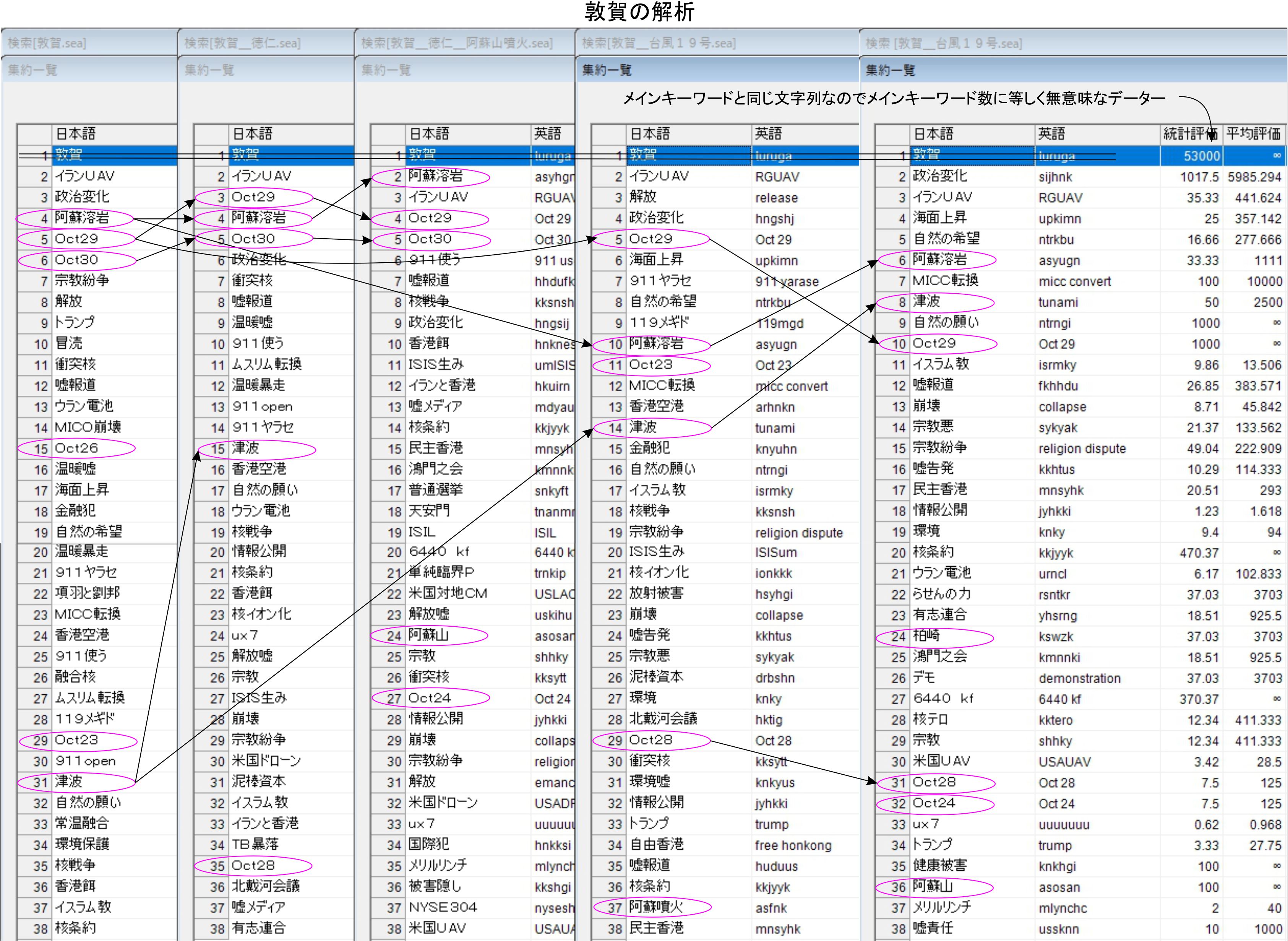Select 阿蘇山 at row 24 in third list

[x=428, y=635]
